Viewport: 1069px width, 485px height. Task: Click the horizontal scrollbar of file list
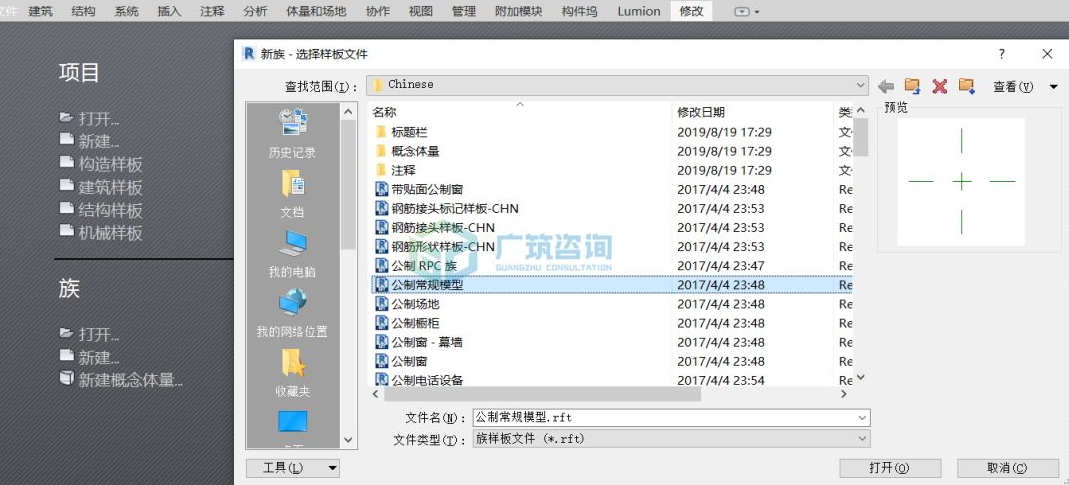(542, 394)
